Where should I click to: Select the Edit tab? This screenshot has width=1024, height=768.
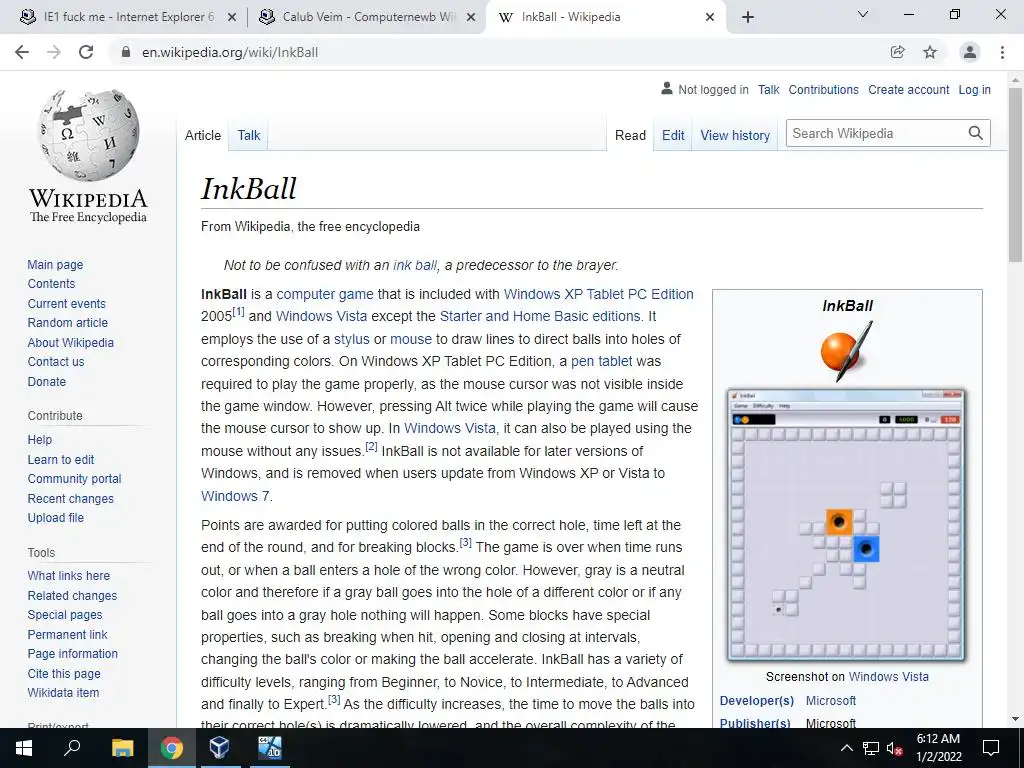[673, 135]
